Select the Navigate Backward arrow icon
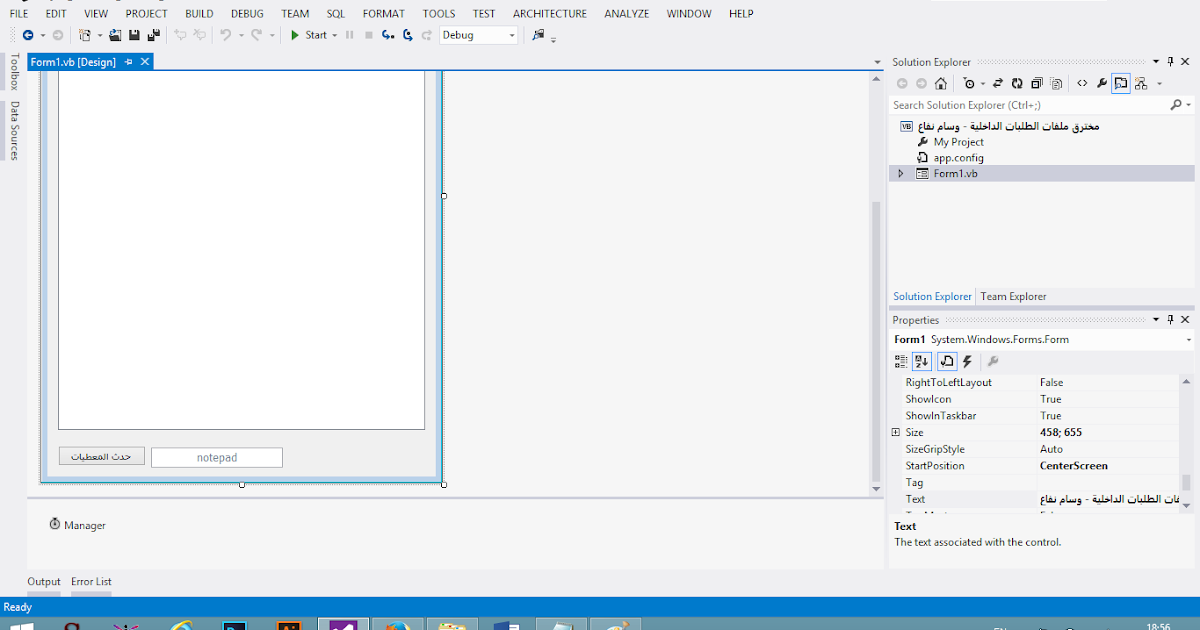The width and height of the screenshot is (1200, 630). pos(28,35)
